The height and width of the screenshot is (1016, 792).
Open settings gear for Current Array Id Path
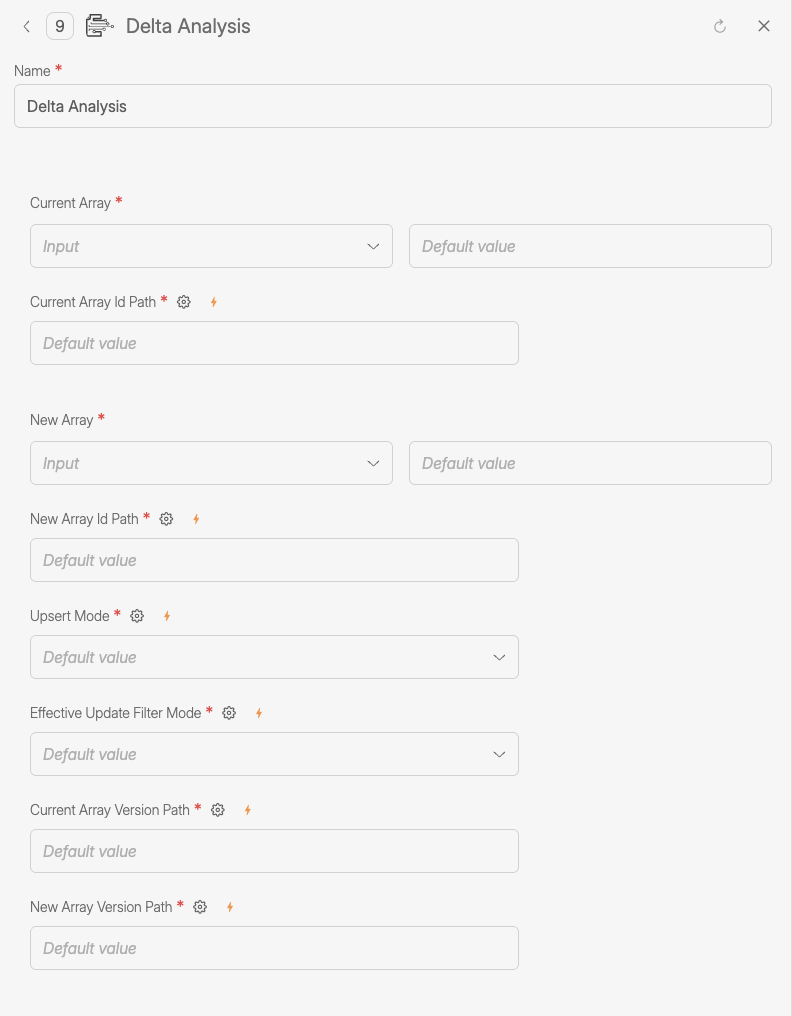(x=183, y=301)
